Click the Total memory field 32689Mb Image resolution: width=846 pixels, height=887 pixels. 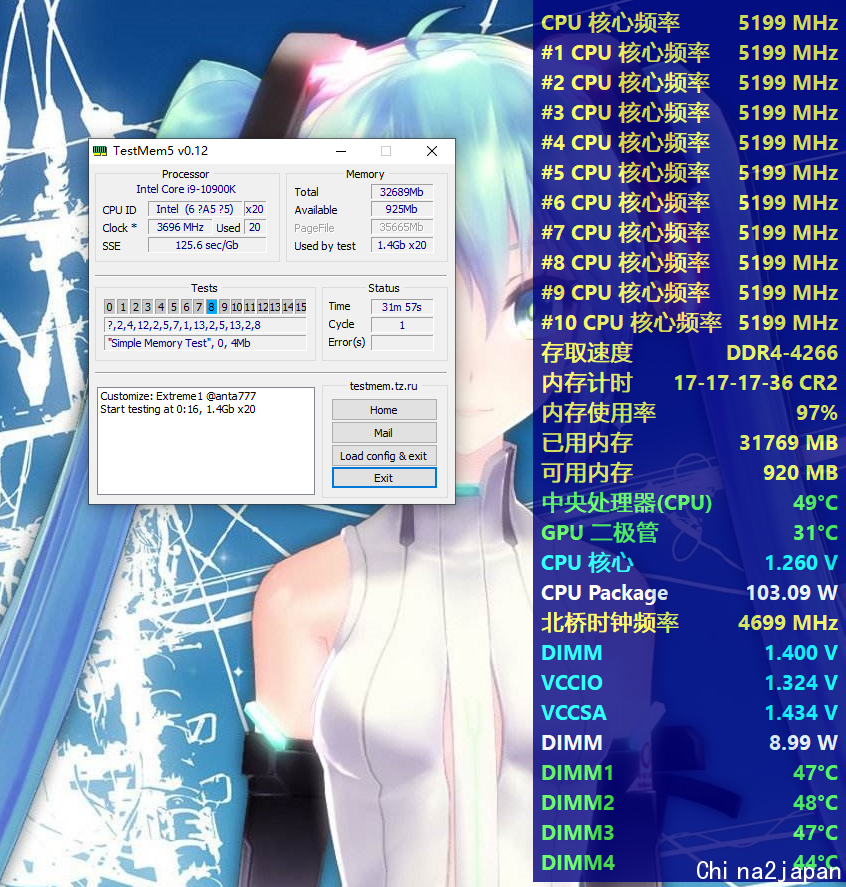coord(402,192)
